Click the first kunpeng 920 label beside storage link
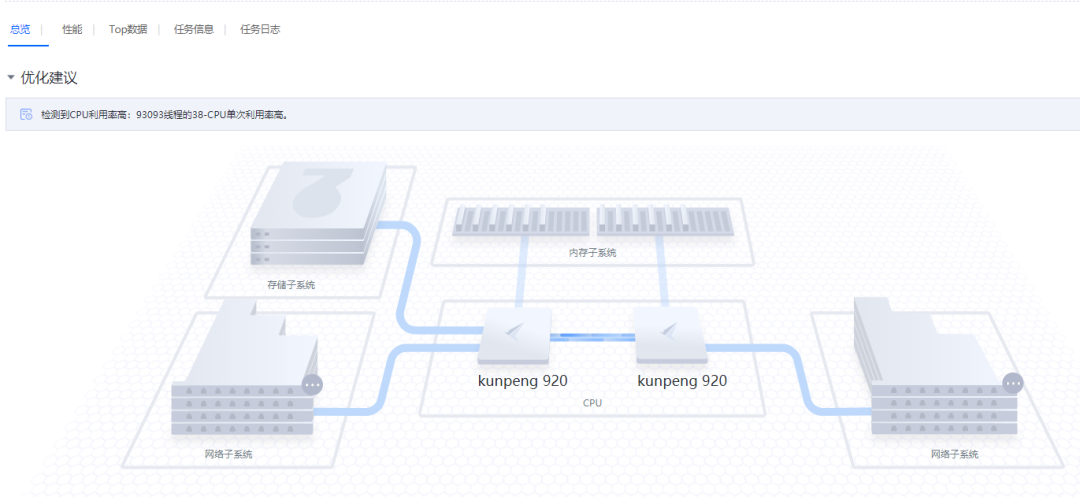Screen dimensions: 1080x497 tap(523, 381)
